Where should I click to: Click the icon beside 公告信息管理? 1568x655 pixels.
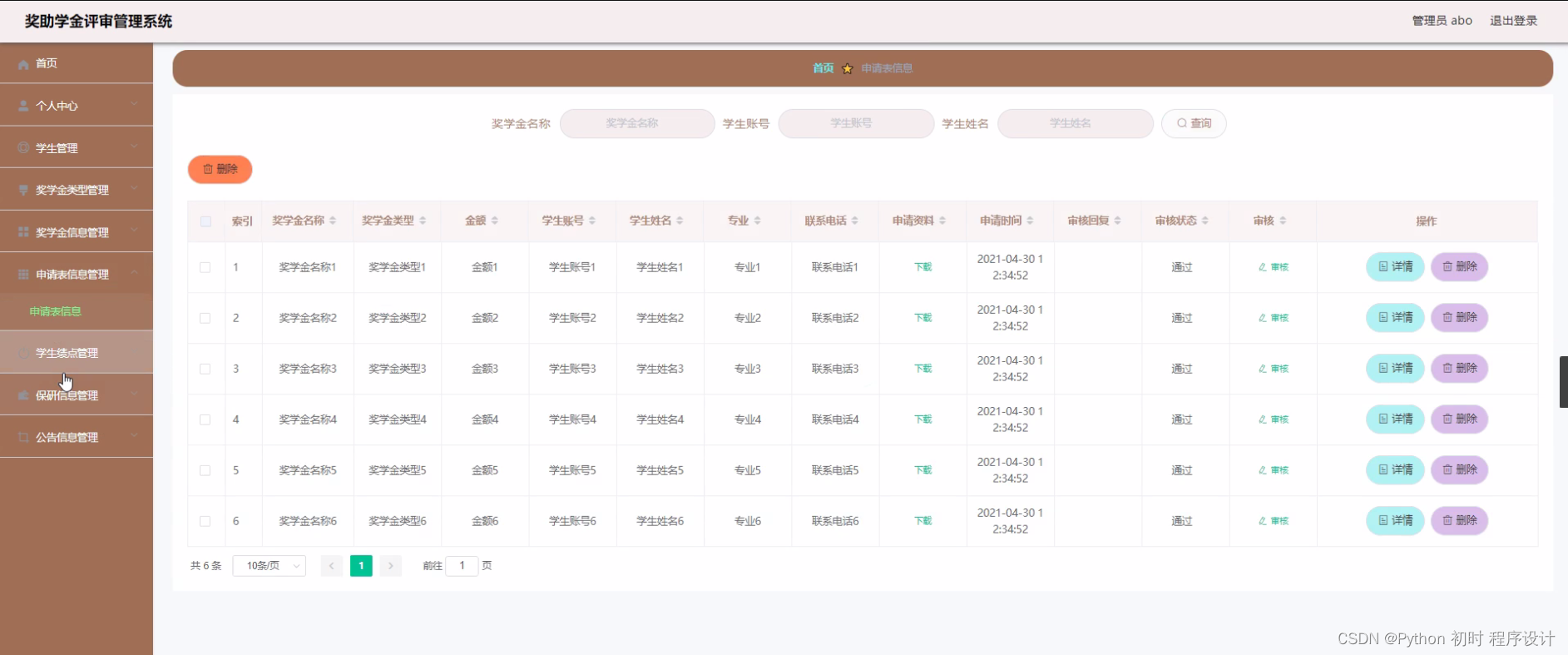pos(23,438)
